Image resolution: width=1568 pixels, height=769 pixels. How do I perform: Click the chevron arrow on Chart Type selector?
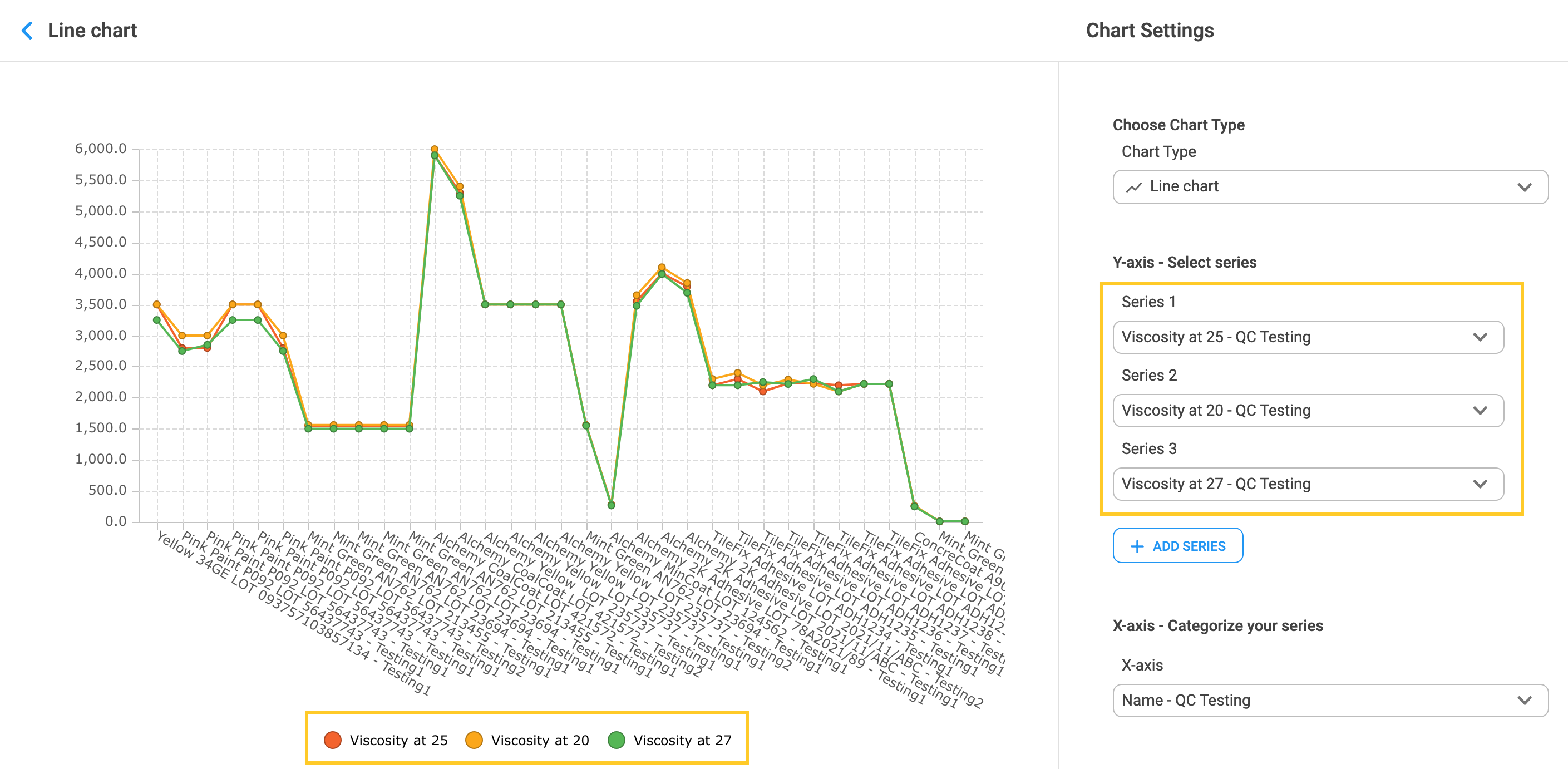coord(1523,187)
